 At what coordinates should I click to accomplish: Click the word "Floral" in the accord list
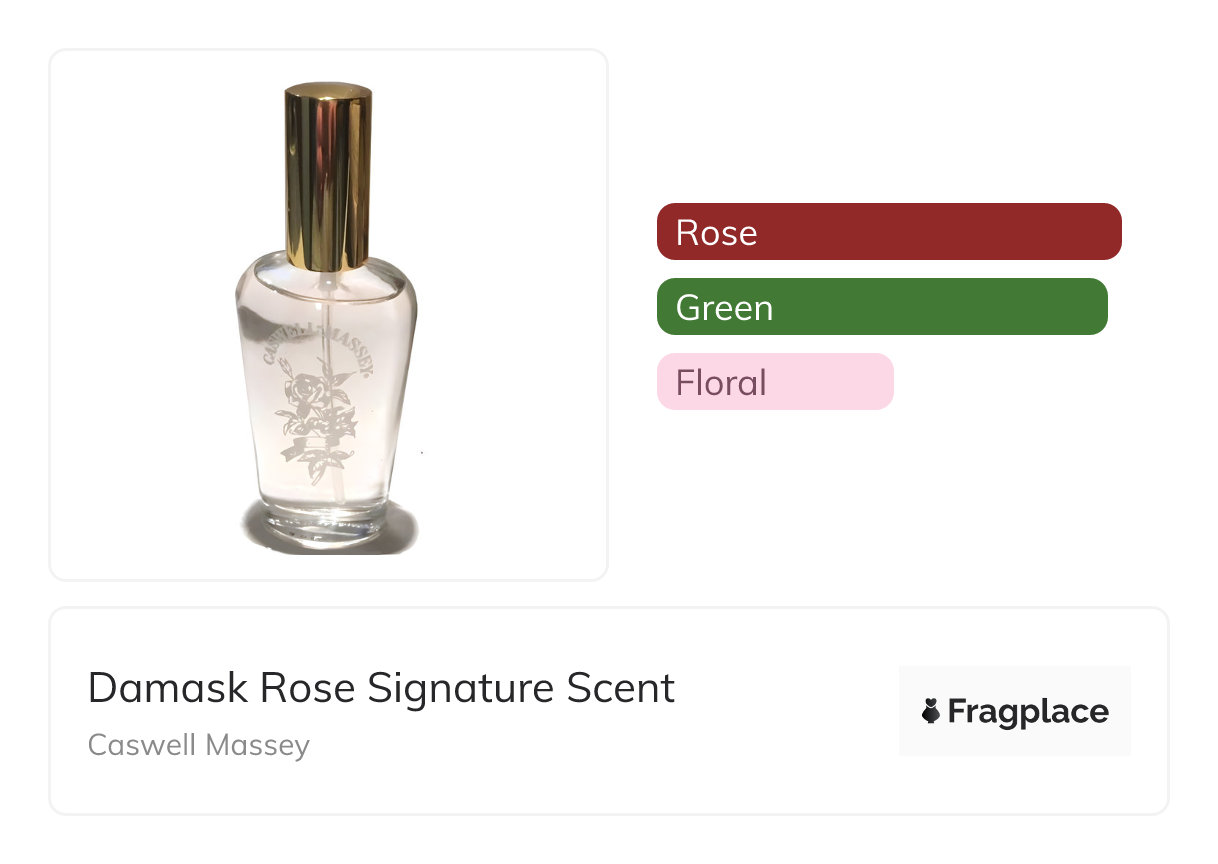pyautogui.click(x=721, y=382)
